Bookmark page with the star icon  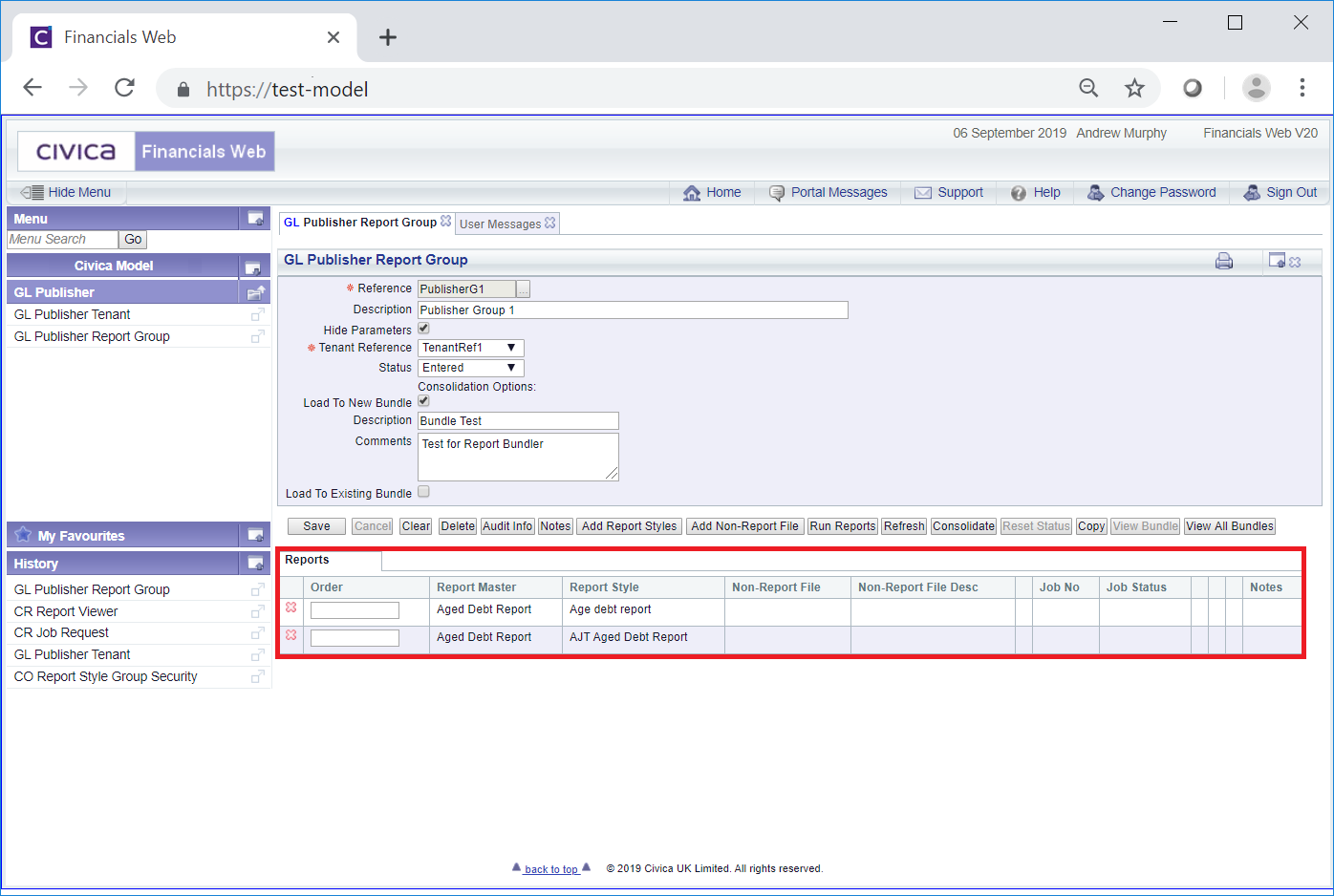pos(1134,88)
